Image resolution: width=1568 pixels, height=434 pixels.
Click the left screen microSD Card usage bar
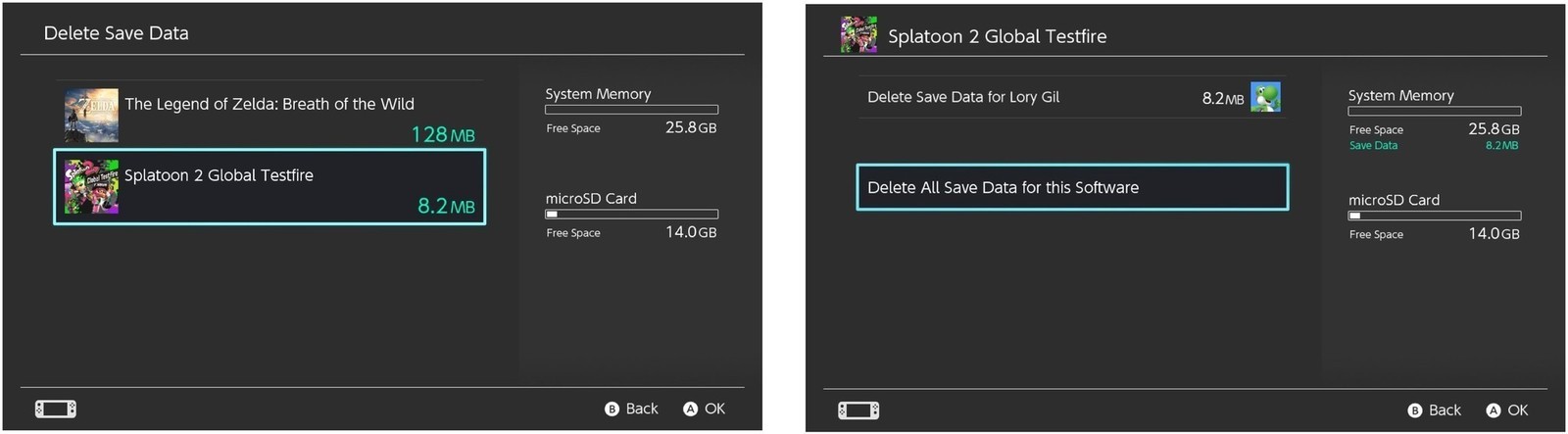click(x=631, y=214)
